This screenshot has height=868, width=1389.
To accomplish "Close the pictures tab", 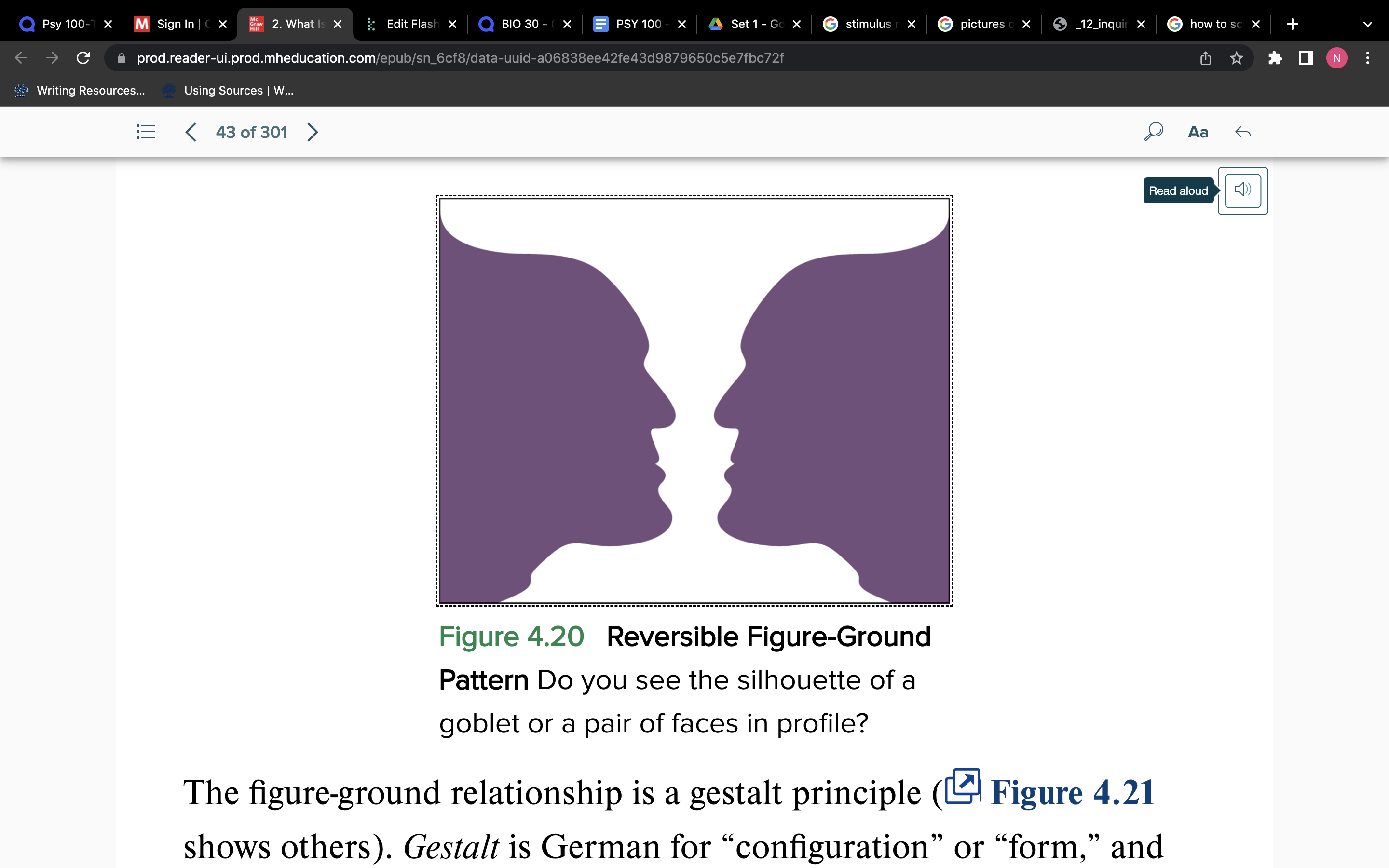I will click(x=1026, y=24).
